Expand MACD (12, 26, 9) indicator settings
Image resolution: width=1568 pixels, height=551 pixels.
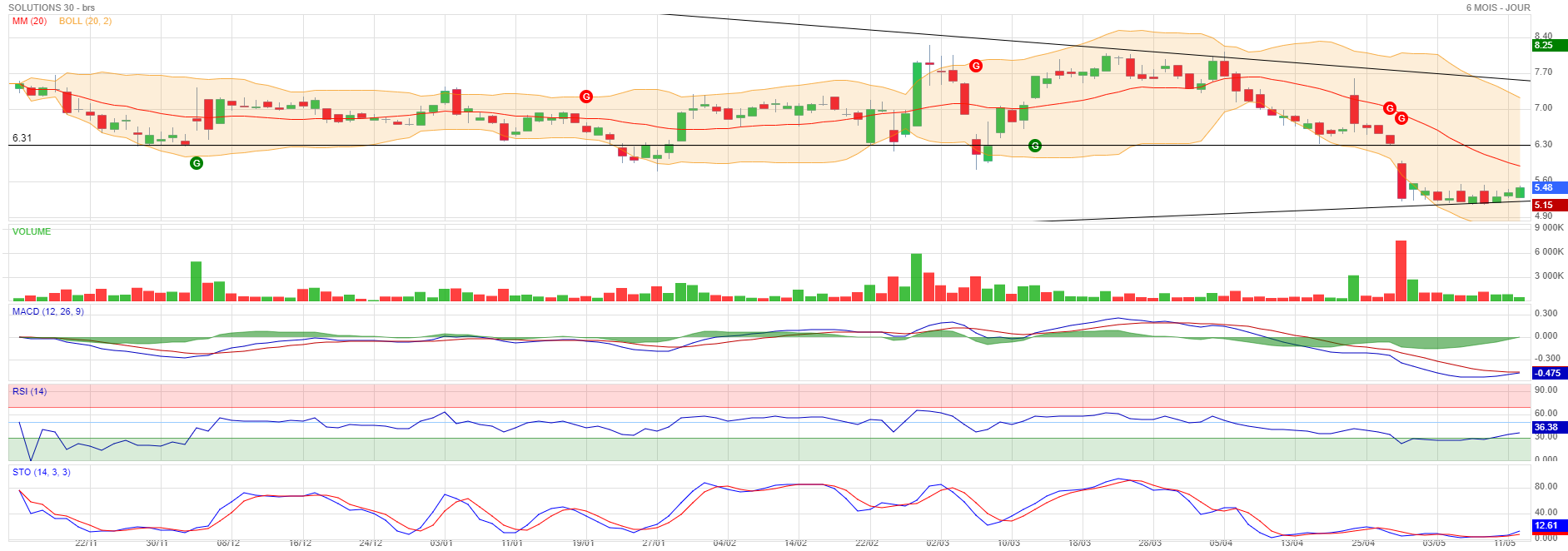click(x=47, y=311)
